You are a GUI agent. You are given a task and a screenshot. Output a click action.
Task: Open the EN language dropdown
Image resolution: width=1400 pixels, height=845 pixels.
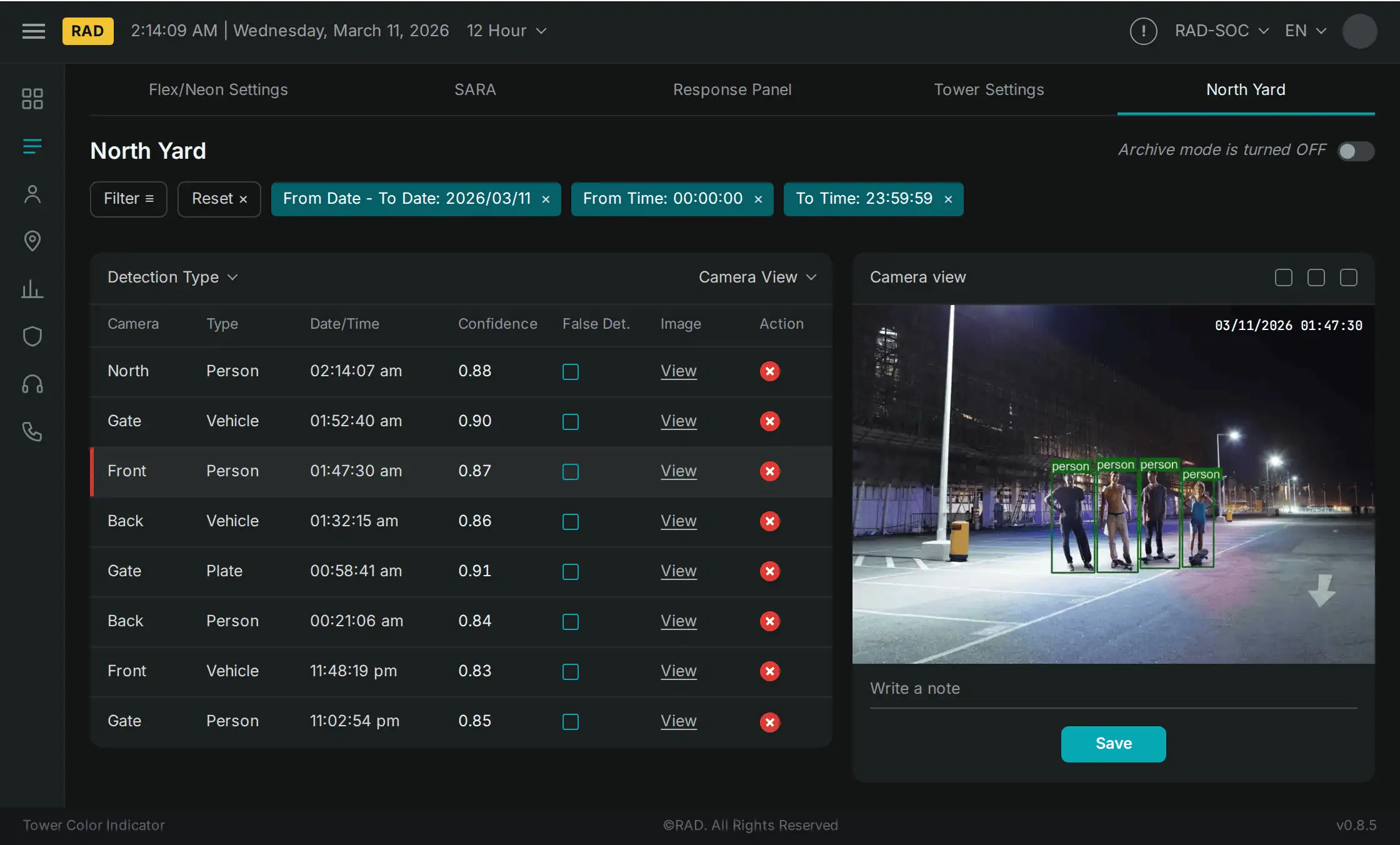point(1306,31)
